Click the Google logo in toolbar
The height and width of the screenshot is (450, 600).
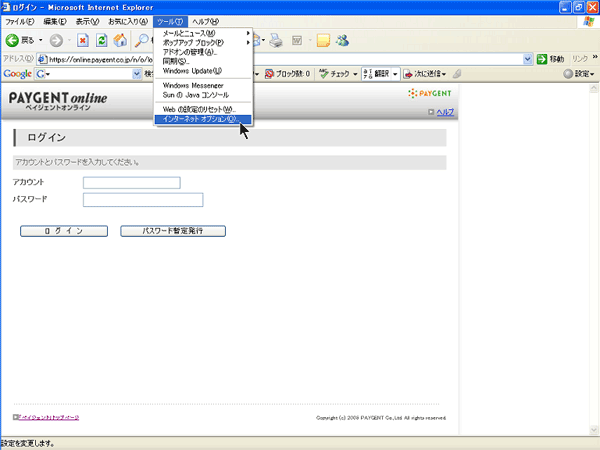pos(18,73)
